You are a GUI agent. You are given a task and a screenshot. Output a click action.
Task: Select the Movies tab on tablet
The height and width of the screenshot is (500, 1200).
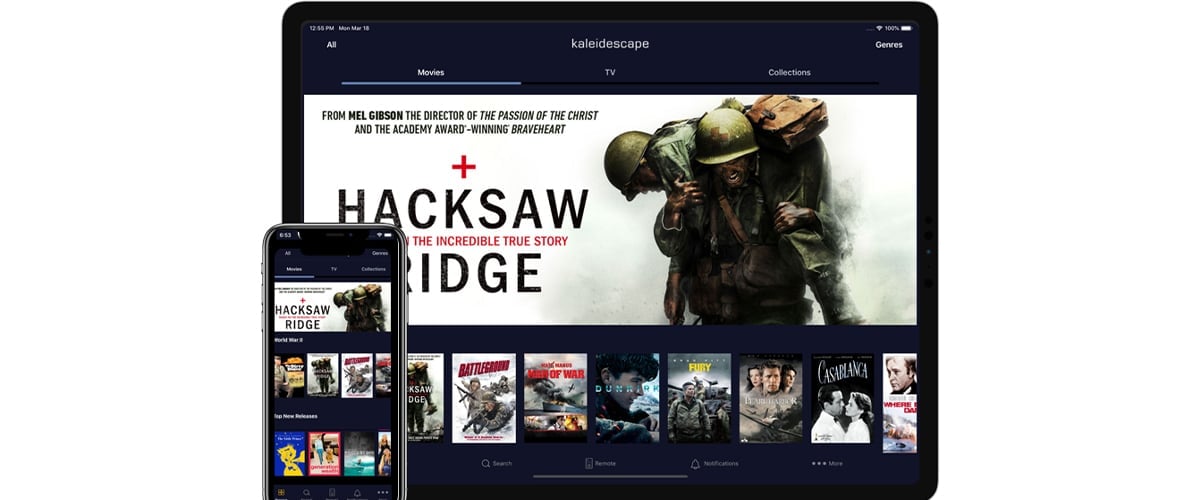[x=430, y=73]
